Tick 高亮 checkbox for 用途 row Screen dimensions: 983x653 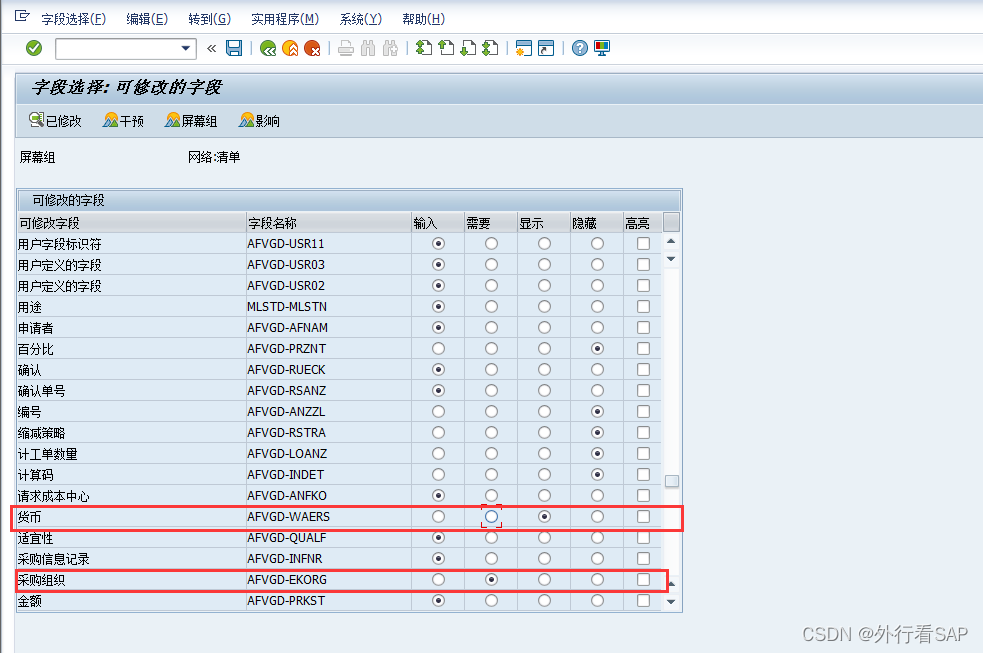tap(643, 306)
